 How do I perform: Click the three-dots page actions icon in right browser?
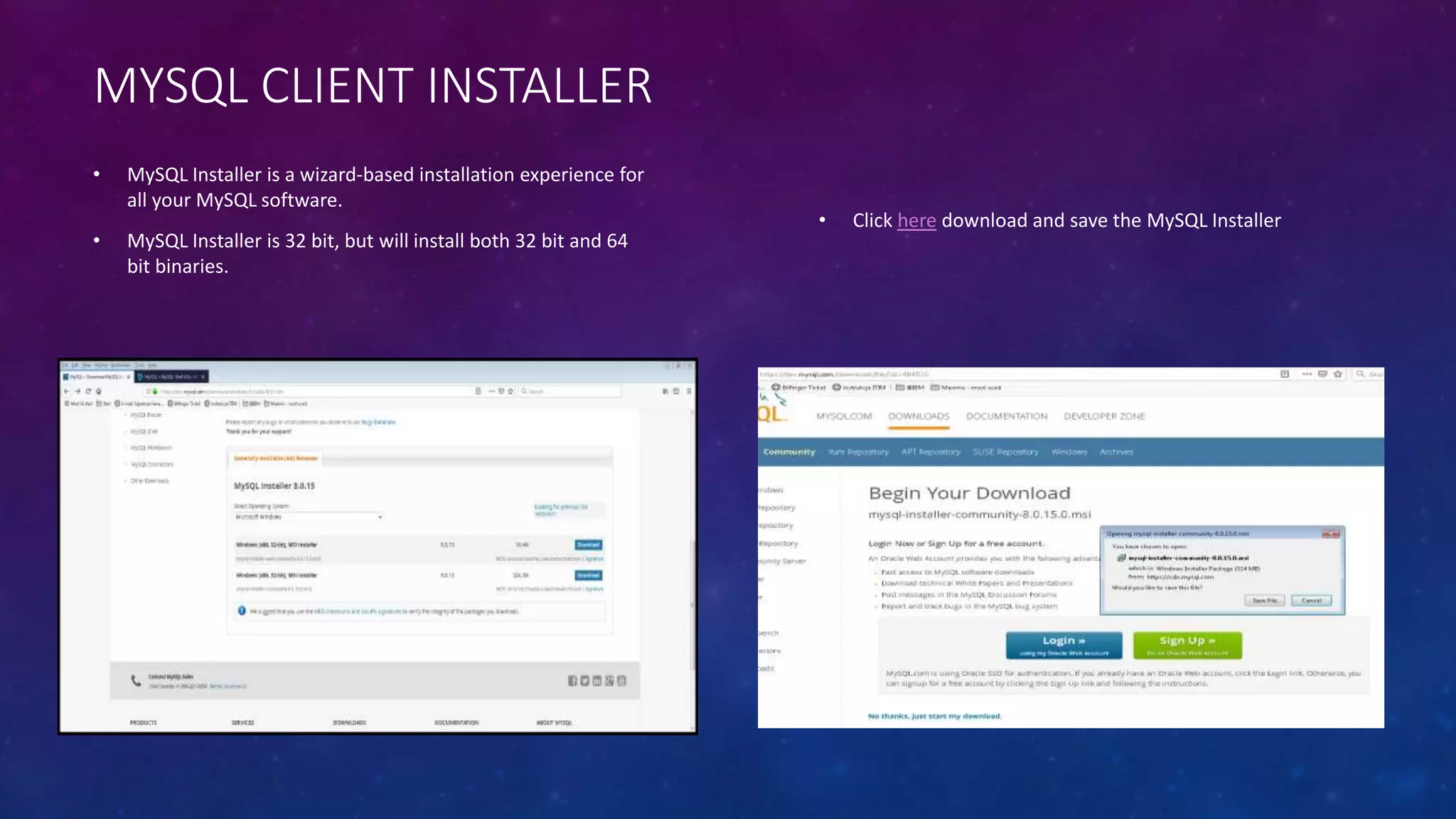[1307, 374]
